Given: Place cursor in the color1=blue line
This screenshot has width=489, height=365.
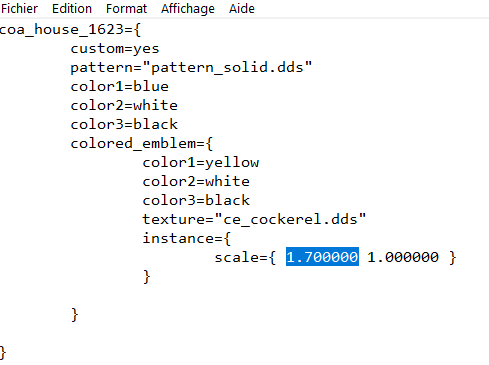Looking at the screenshot, I should (x=119, y=87).
